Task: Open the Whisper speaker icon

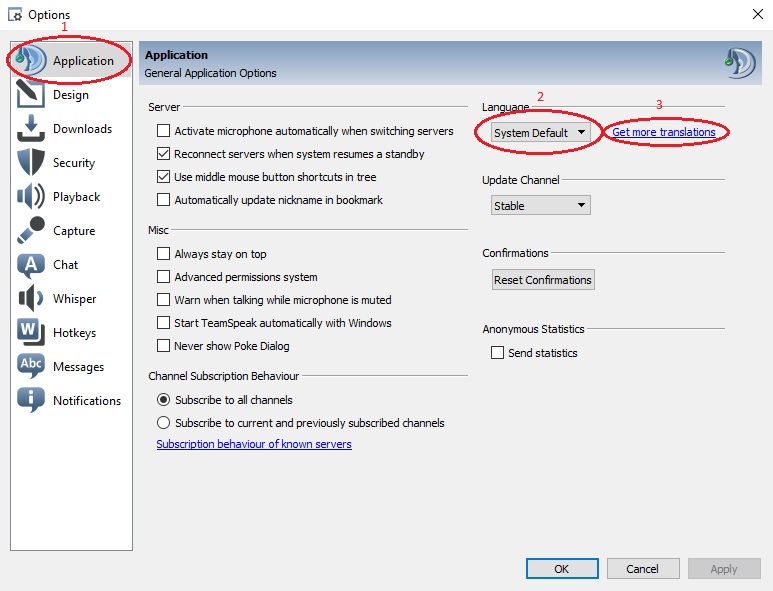Action: [31, 298]
